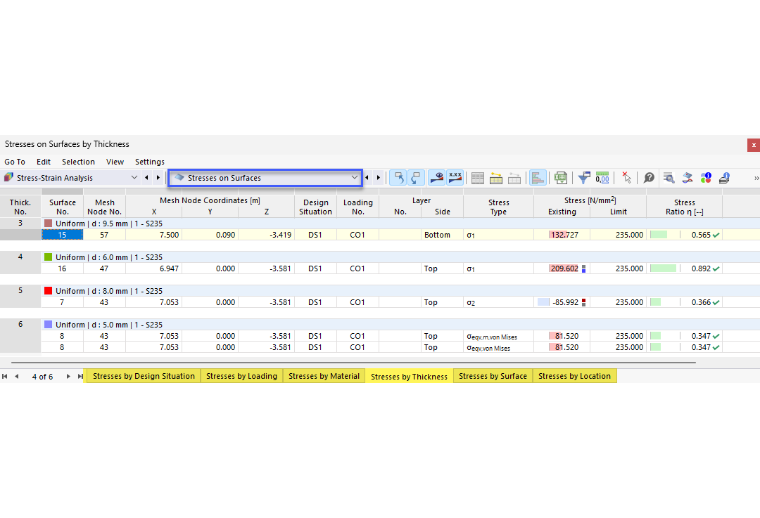
Task: Go to next analysis type arrow
Action: click(x=158, y=178)
